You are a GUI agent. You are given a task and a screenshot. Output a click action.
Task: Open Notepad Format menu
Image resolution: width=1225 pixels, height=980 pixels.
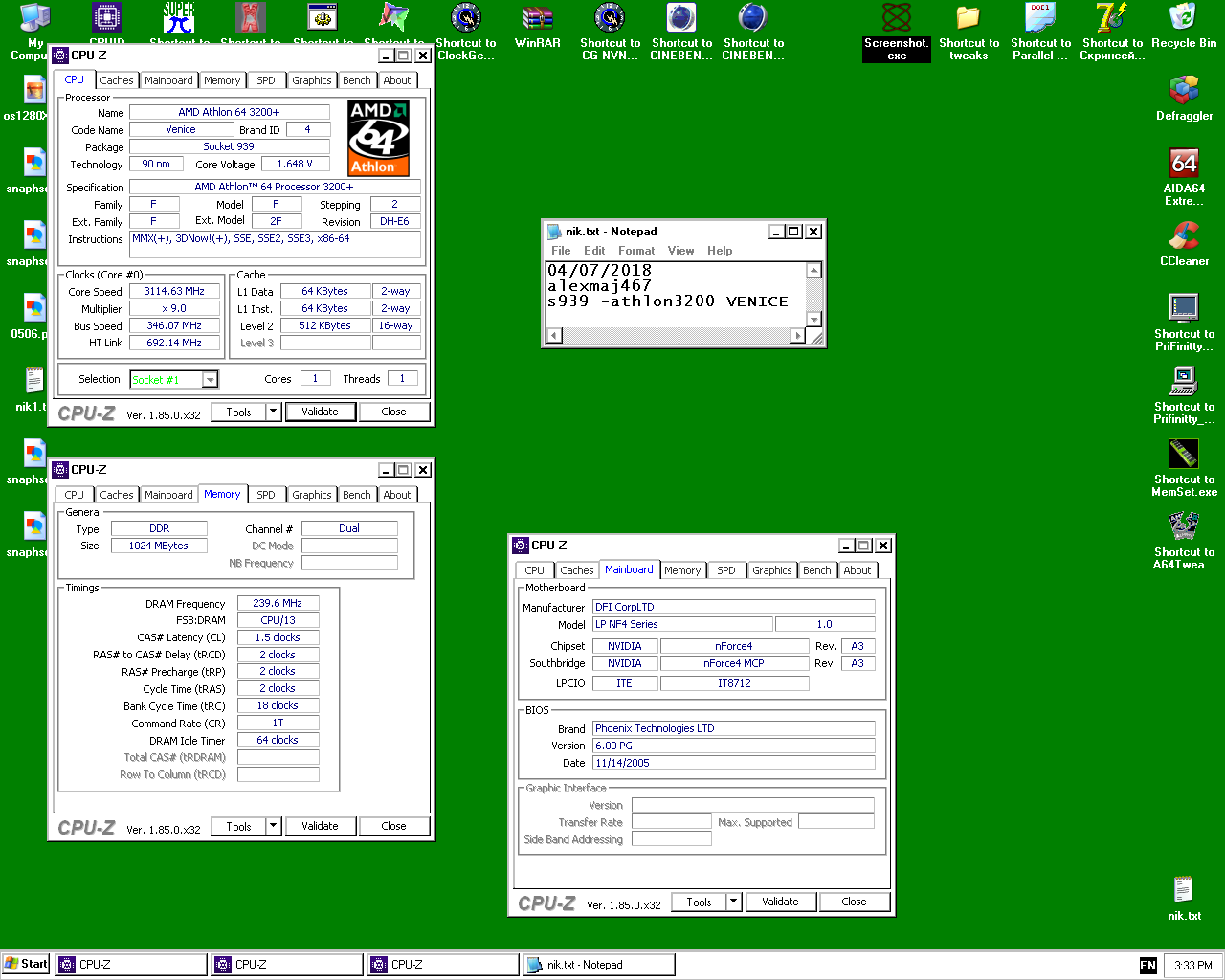636,251
